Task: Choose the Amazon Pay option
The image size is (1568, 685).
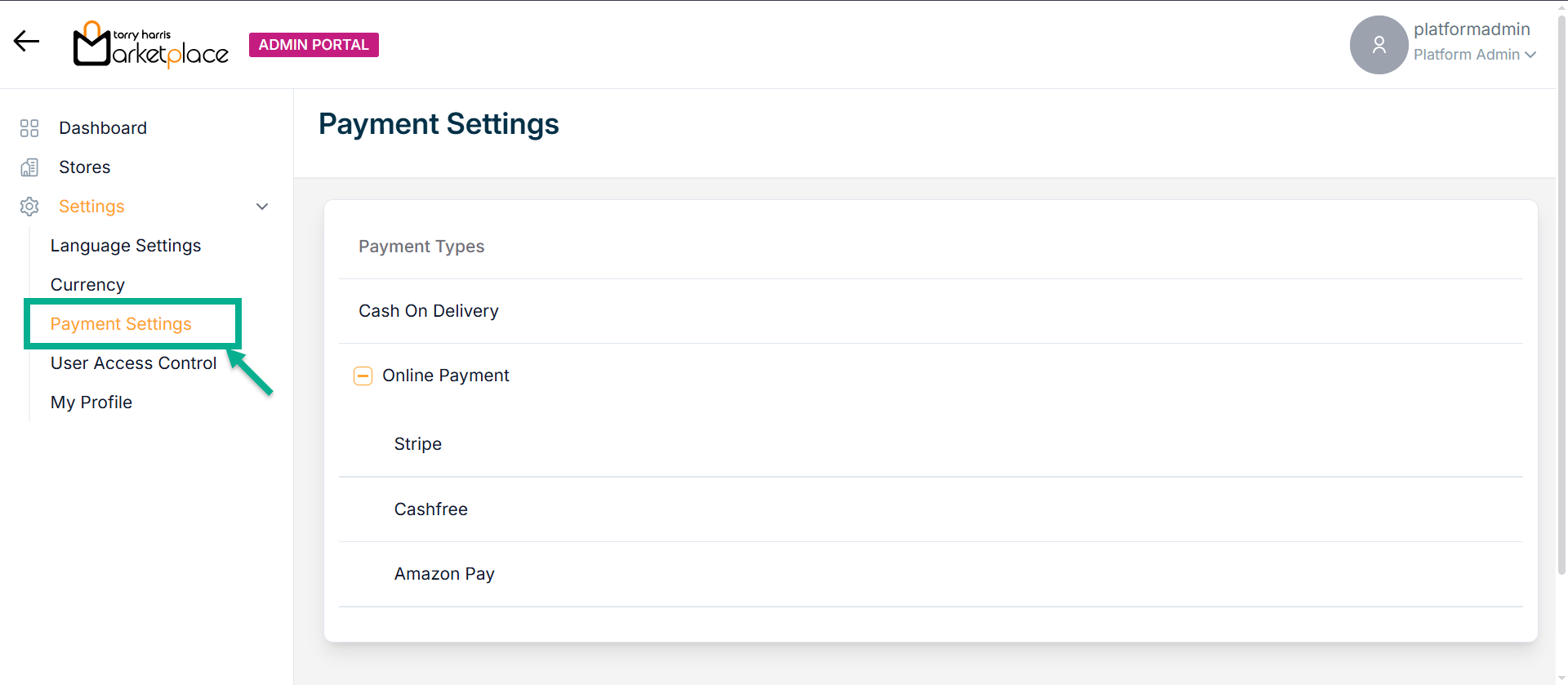Action: (x=444, y=574)
